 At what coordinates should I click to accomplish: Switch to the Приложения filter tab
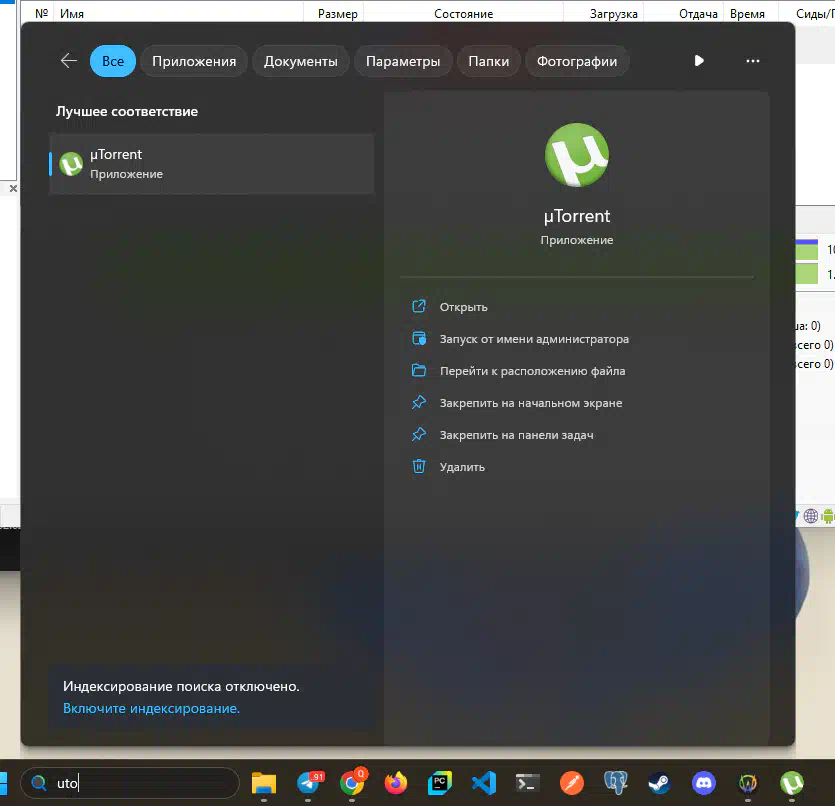pyautogui.click(x=194, y=61)
